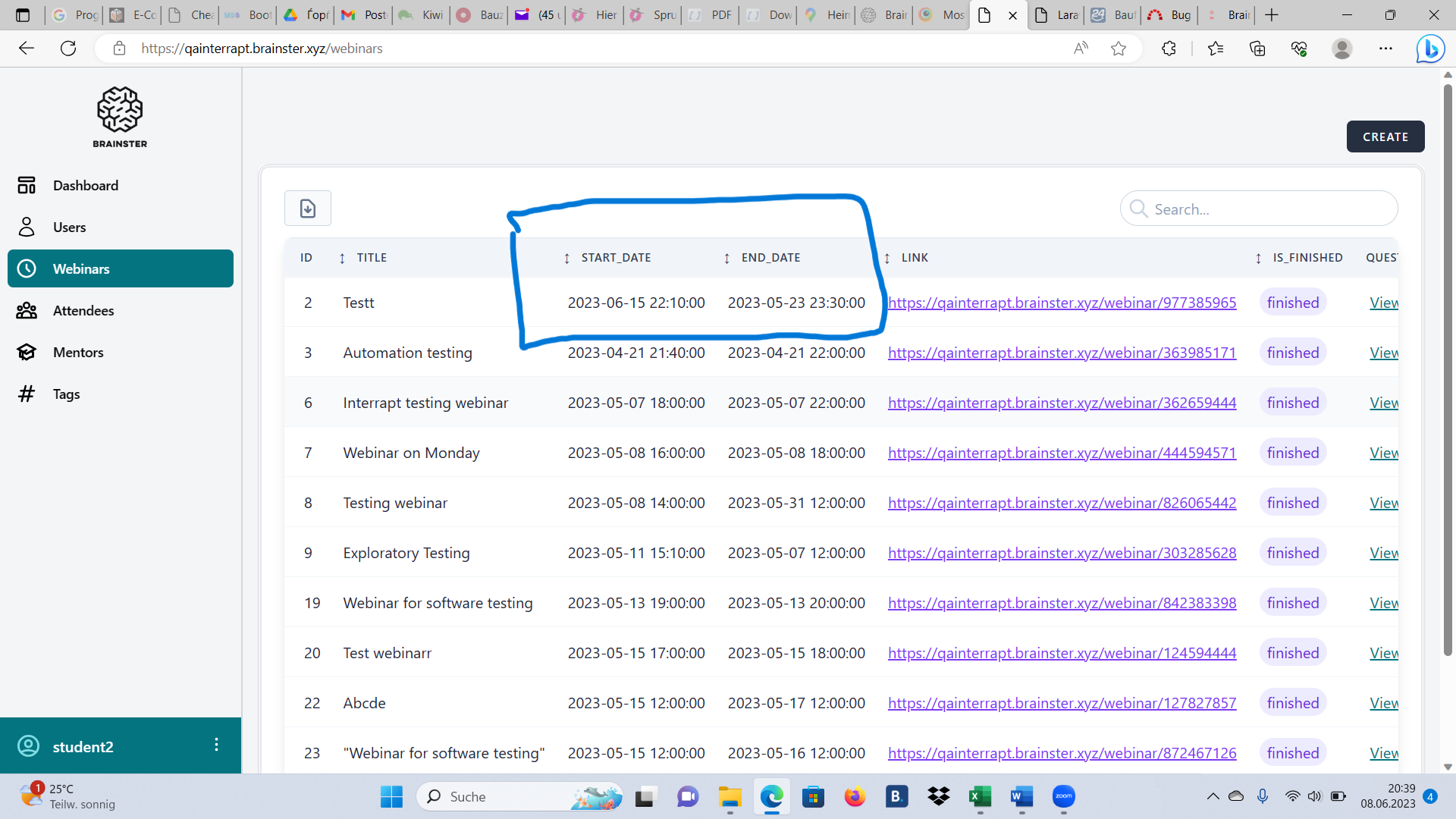
Task: Add page to favorites star icon
Action: (x=1118, y=49)
